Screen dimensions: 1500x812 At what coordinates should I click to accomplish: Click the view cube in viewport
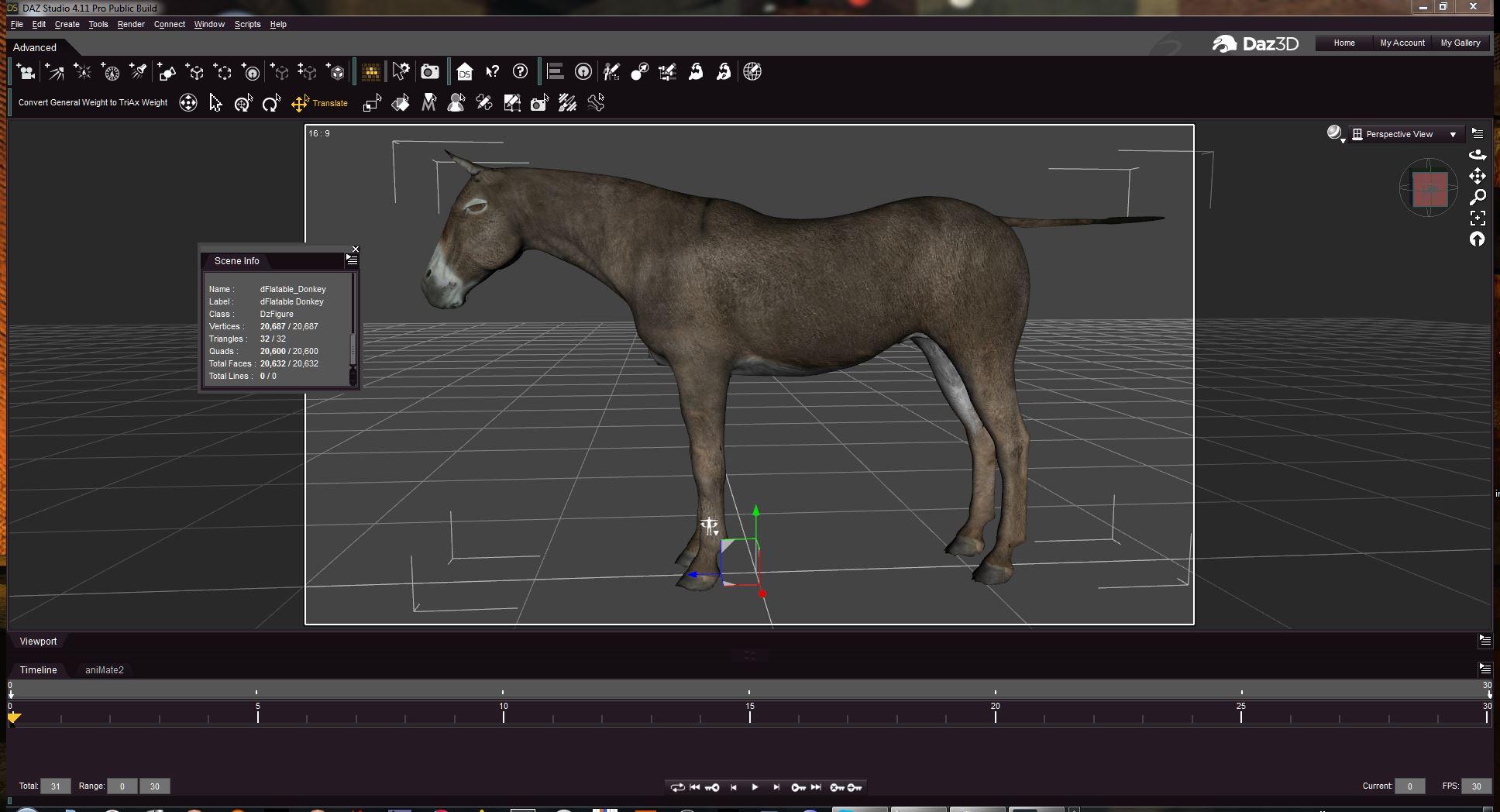pos(1429,188)
